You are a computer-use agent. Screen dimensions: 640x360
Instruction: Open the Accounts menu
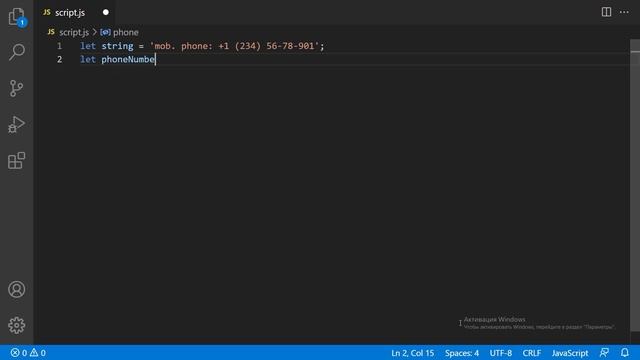point(16,289)
